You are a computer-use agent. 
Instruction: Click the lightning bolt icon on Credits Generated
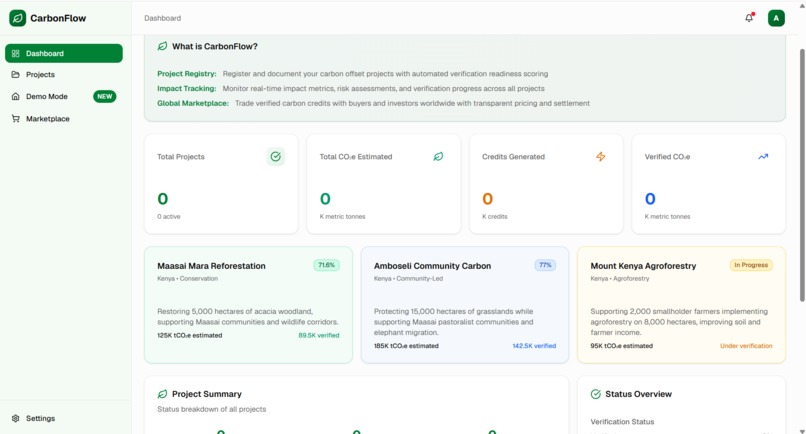600,157
